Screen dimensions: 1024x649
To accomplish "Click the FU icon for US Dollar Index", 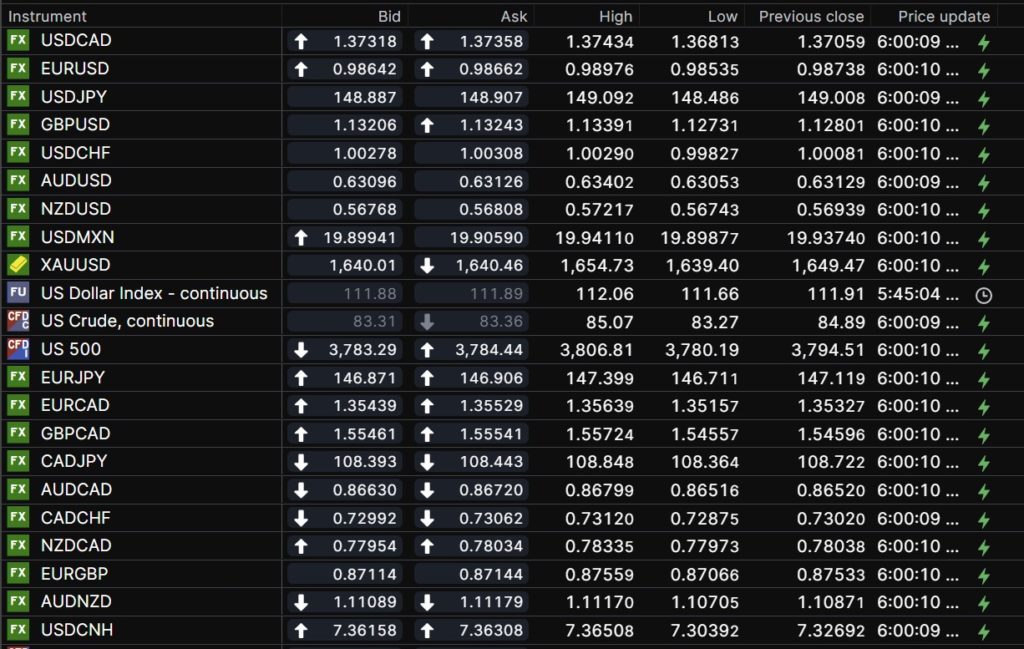I will click(x=18, y=293).
